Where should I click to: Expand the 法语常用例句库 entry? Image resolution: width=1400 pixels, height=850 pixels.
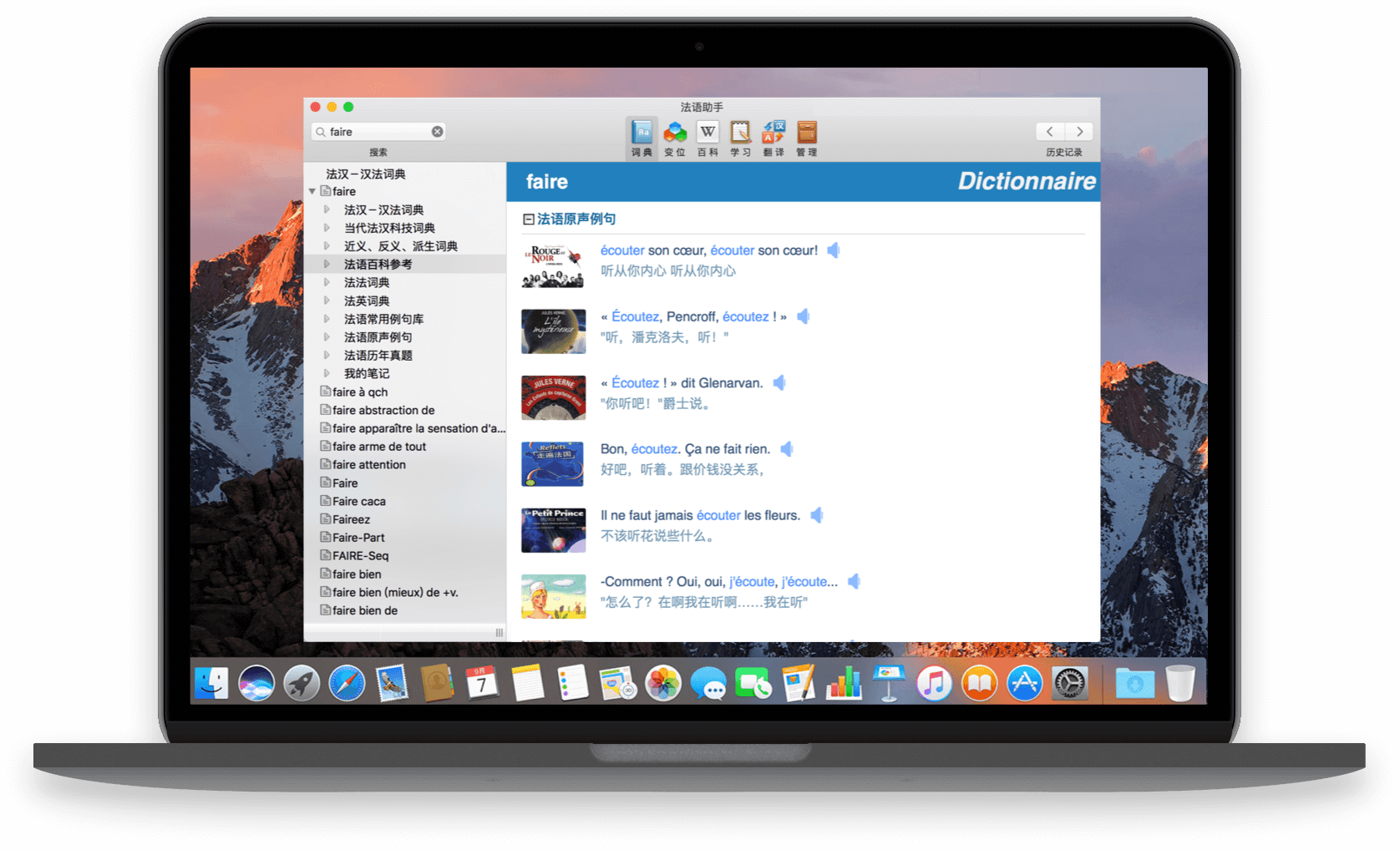327,319
